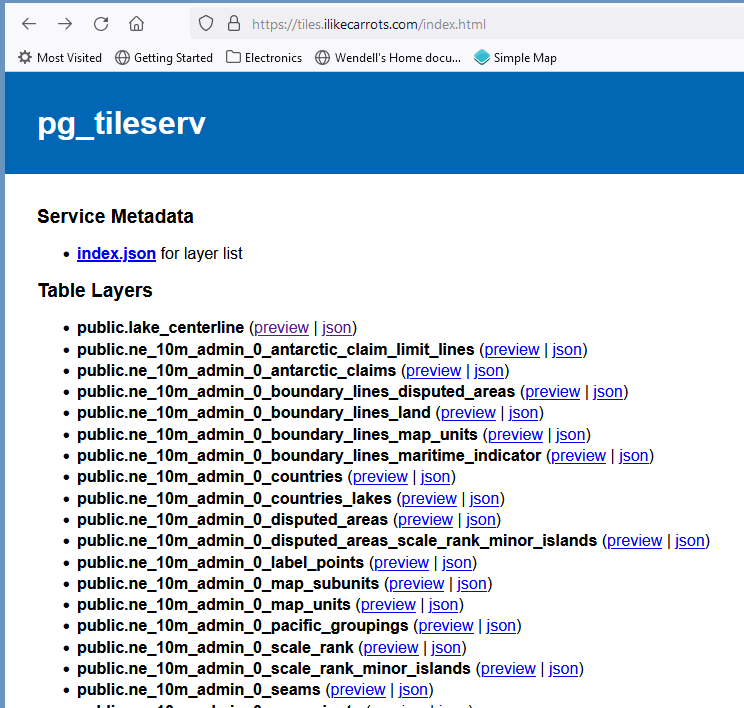This screenshot has height=708, width=744.
Task: Open the Getting Started bookmark
Action: pos(164,58)
